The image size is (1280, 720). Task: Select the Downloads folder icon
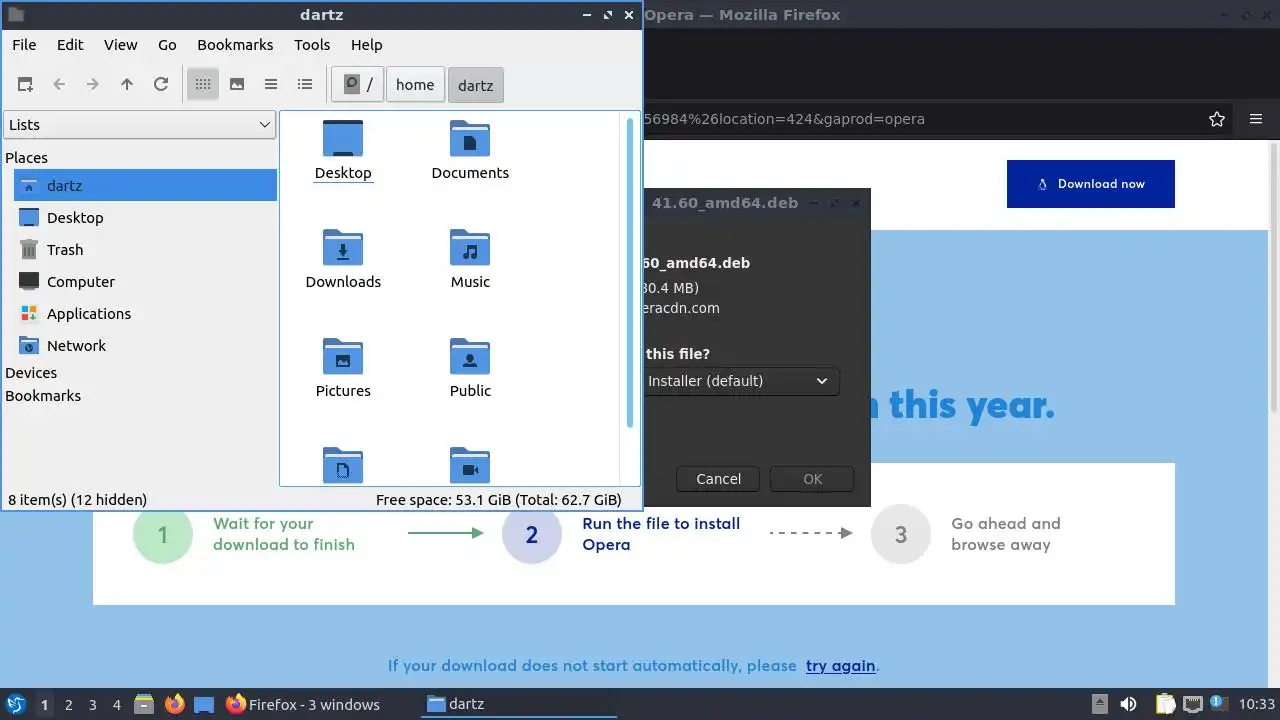(343, 259)
